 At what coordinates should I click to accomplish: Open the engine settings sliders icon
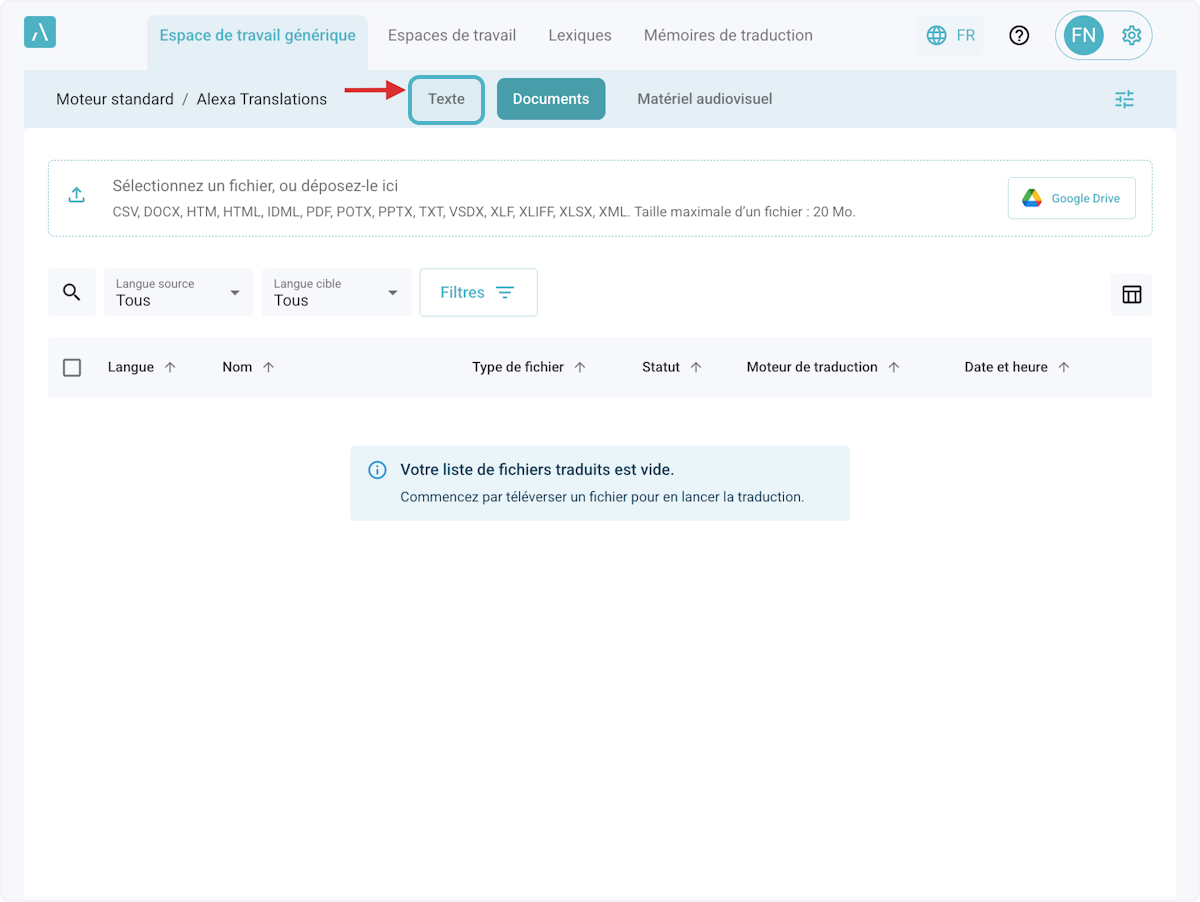(1125, 99)
